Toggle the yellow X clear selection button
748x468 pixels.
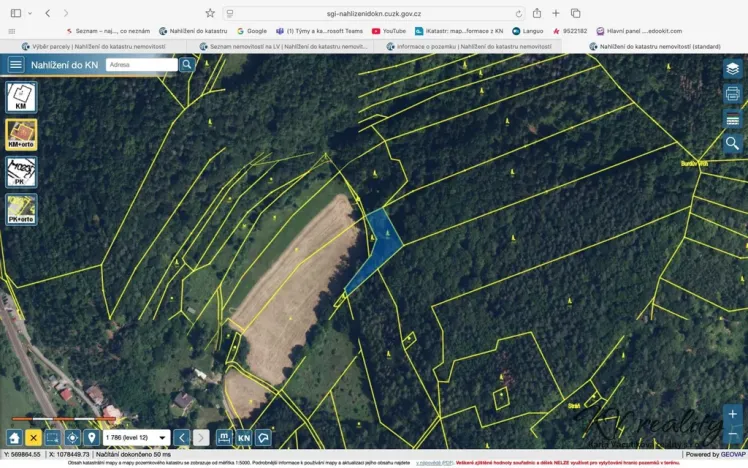[33, 438]
